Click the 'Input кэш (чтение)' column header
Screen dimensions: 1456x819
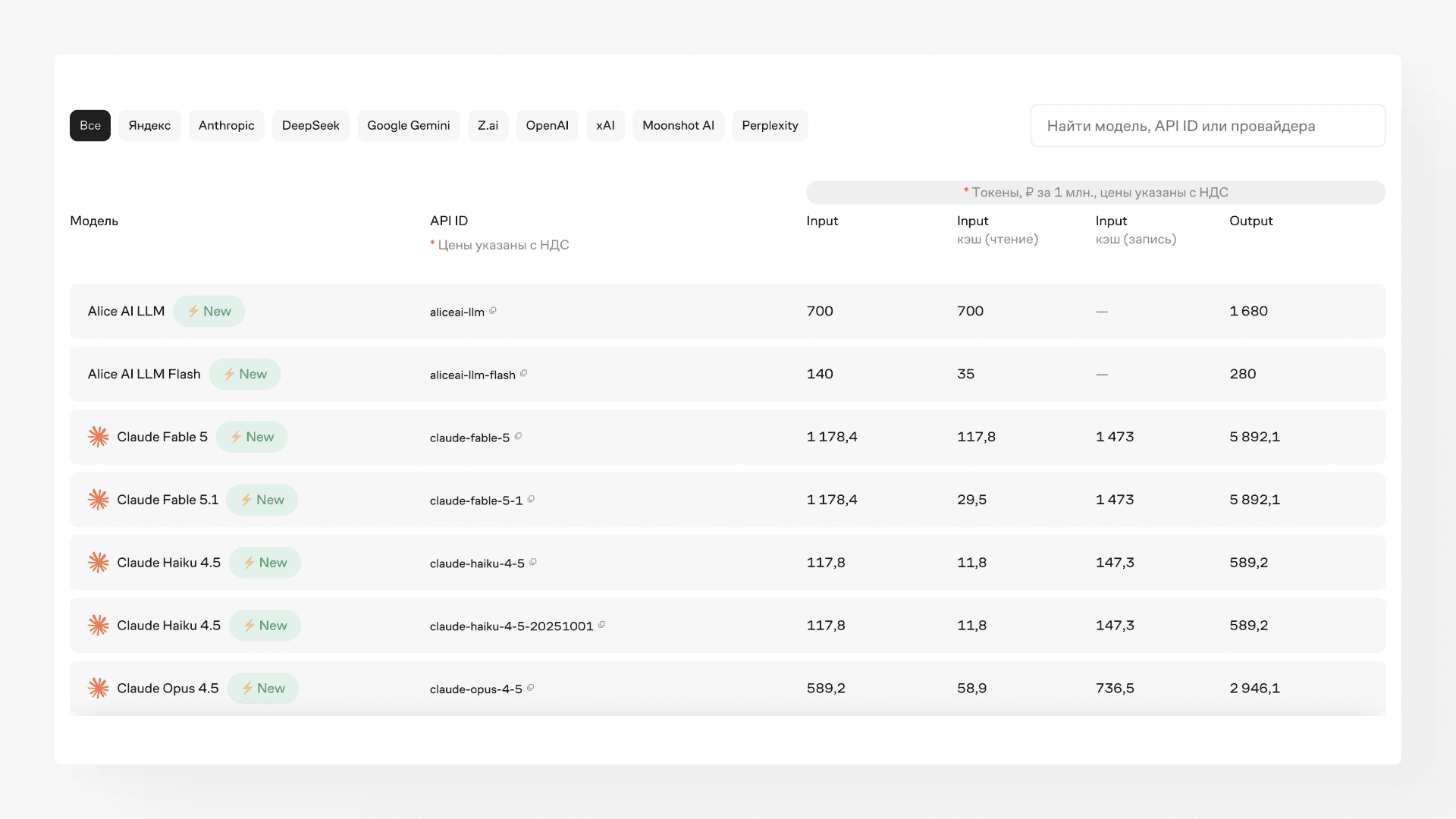998,230
